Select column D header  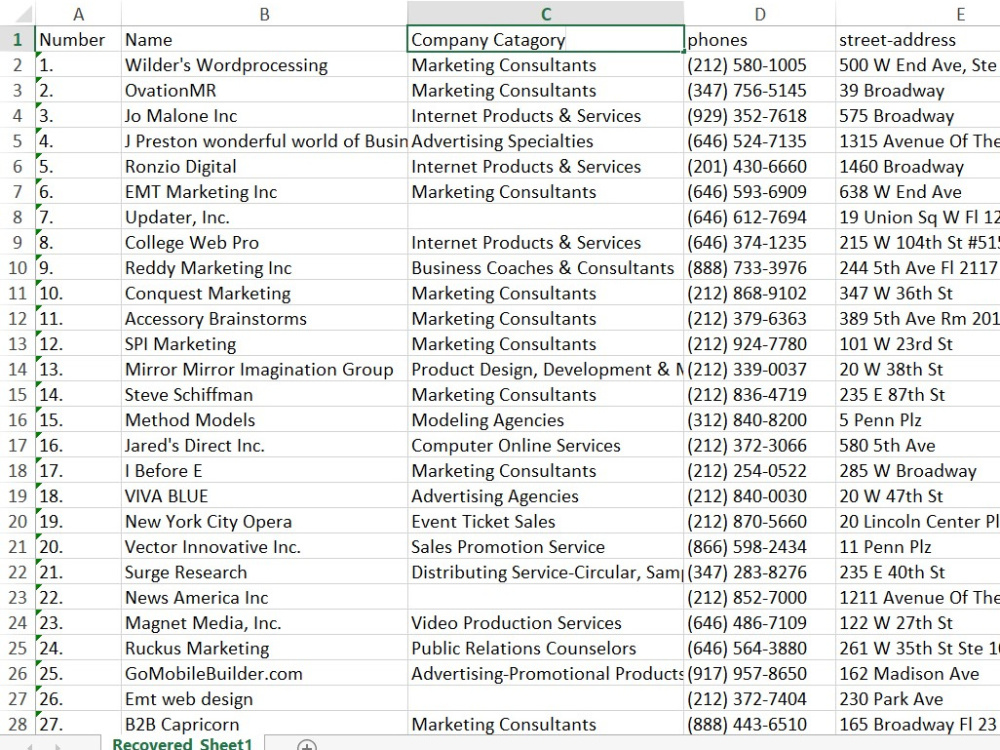760,14
